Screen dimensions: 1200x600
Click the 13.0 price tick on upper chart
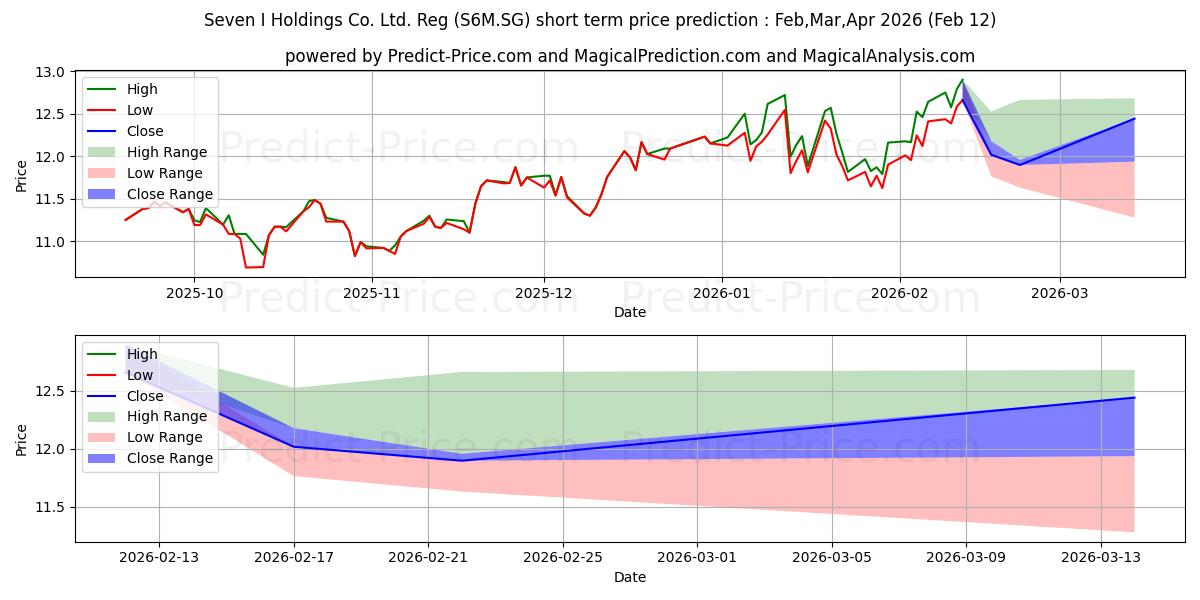[53, 73]
